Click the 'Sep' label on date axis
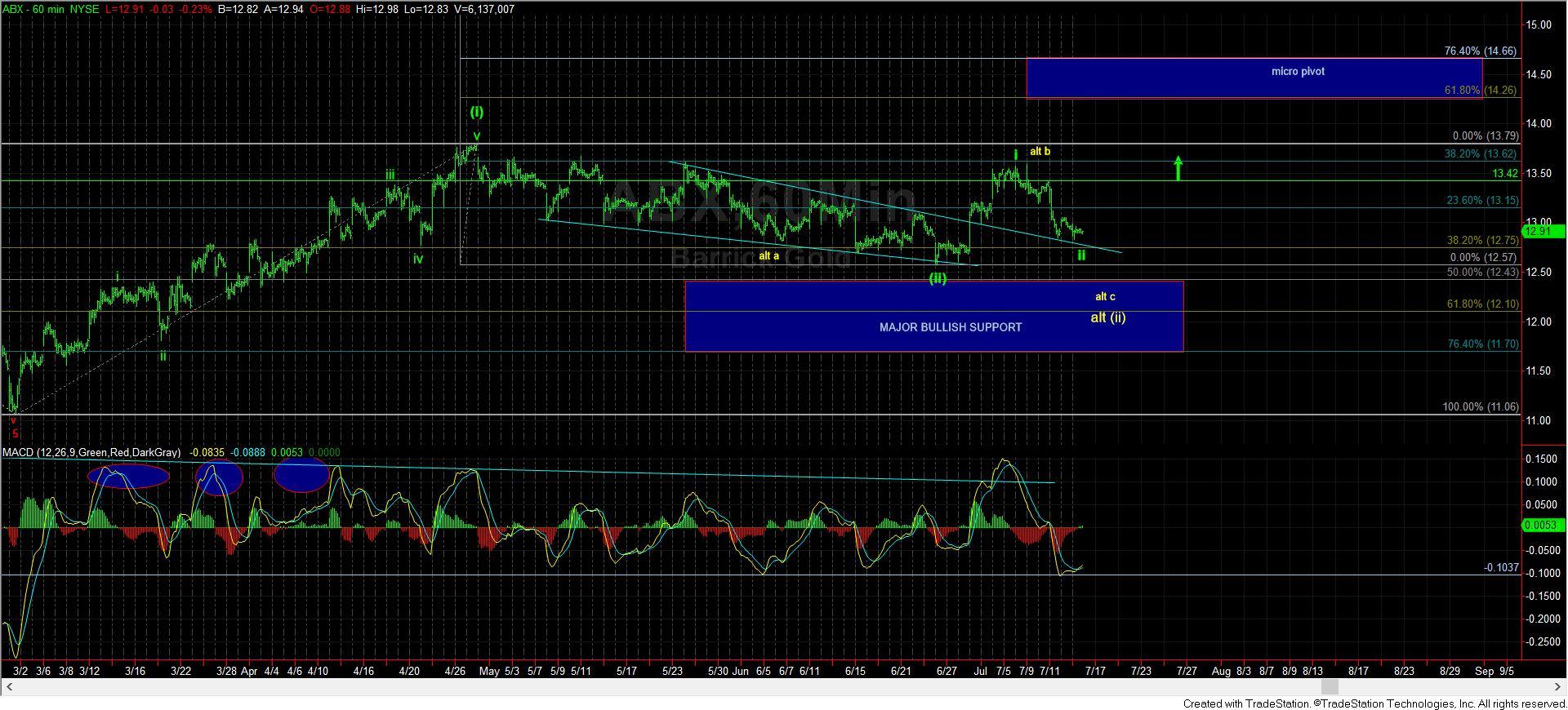This screenshot has height=710, width=1568. tap(1484, 672)
